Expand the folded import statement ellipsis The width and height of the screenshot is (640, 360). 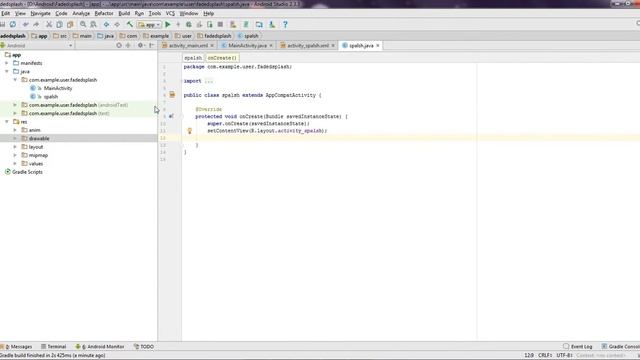coord(209,81)
